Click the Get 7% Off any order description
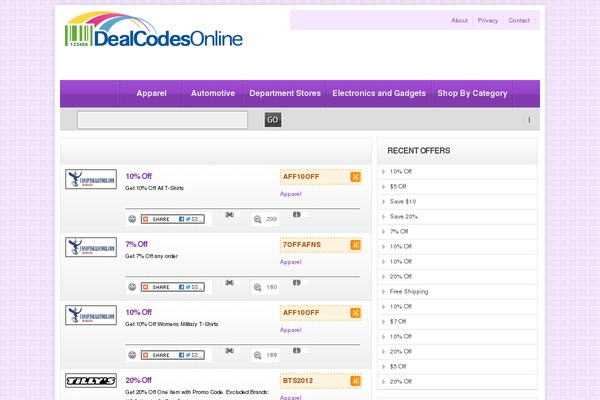600x400 pixels. pos(151,256)
